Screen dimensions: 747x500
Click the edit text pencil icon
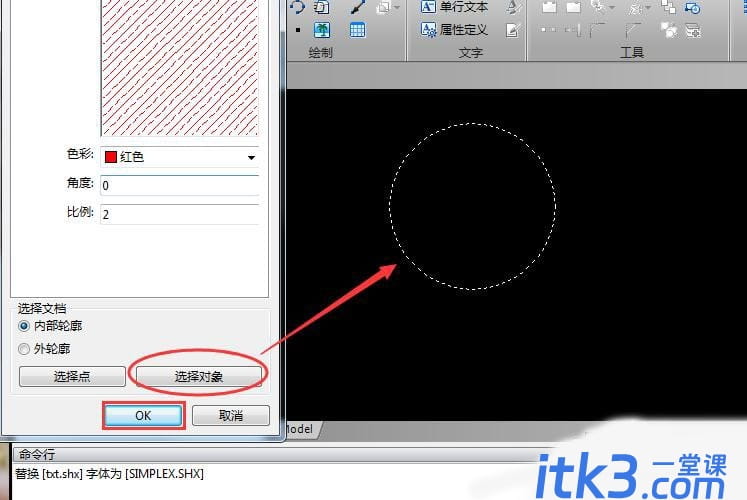click(x=513, y=30)
